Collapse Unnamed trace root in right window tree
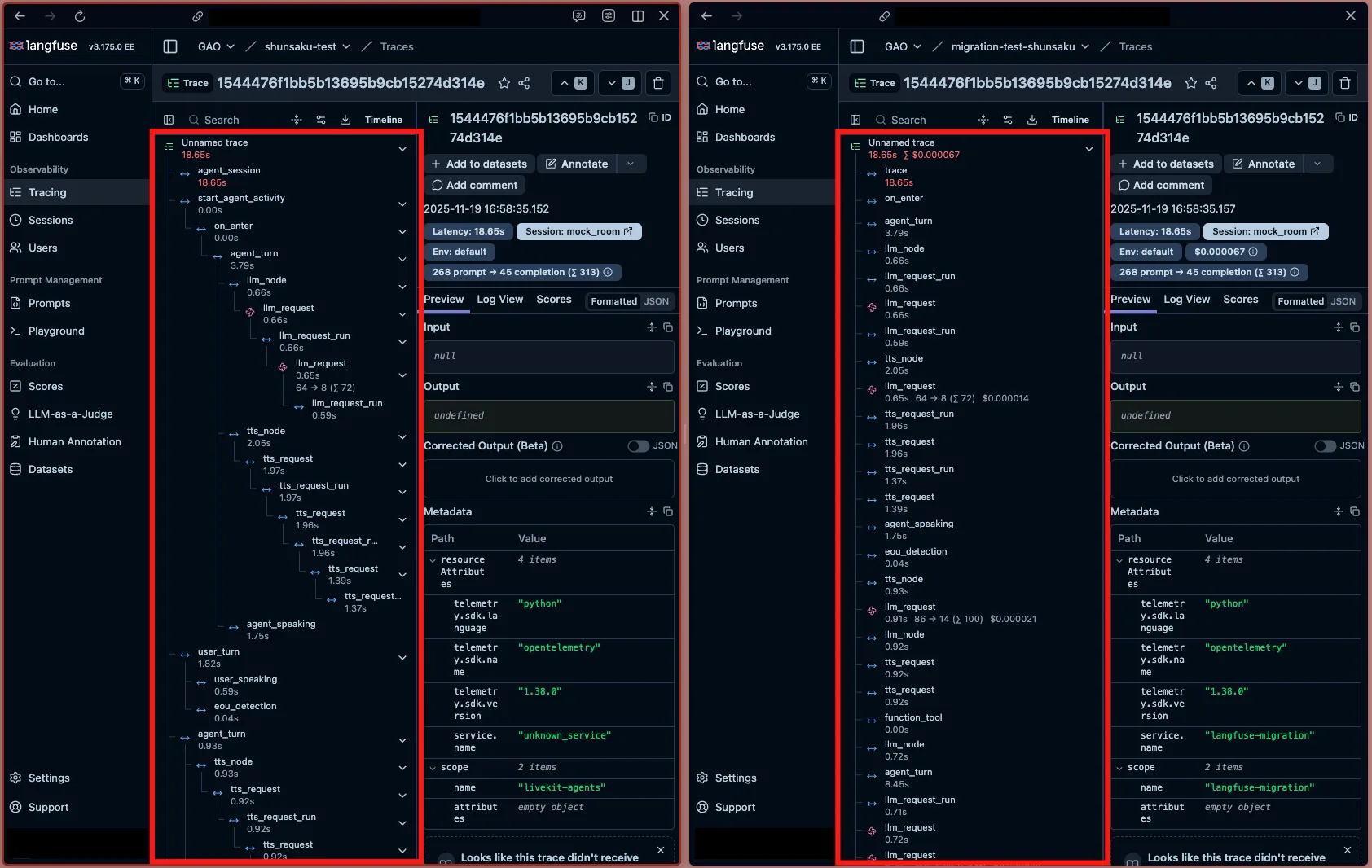The height and width of the screenshot is (868, 1372). click(1089, 149)
